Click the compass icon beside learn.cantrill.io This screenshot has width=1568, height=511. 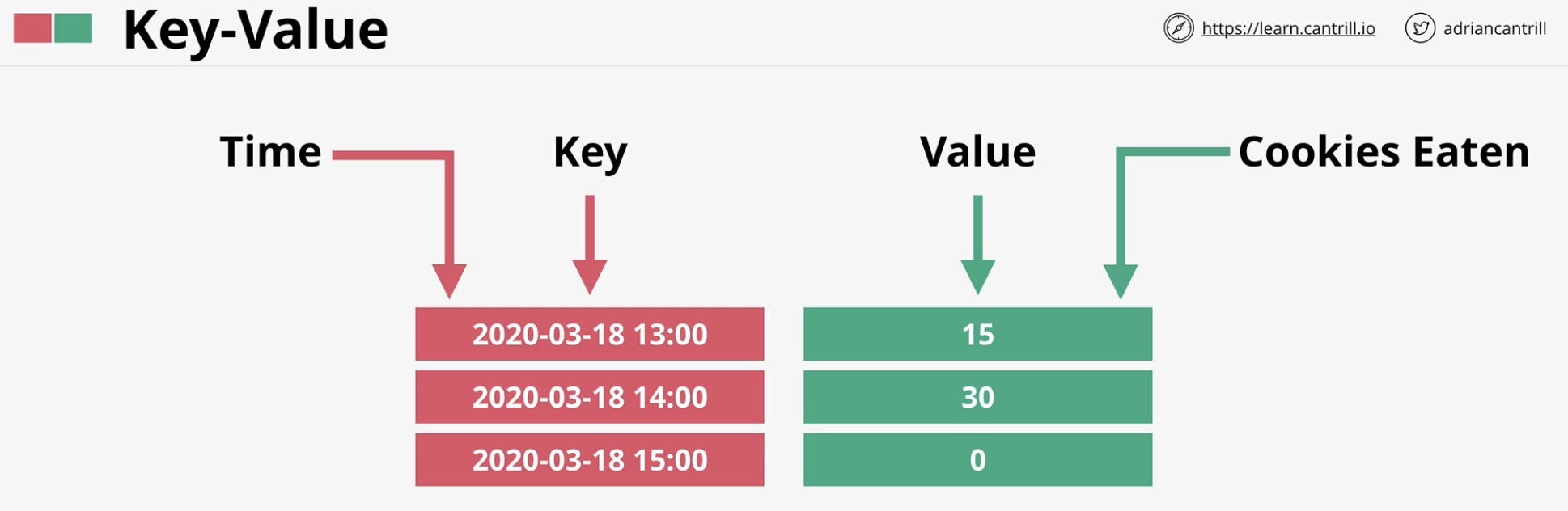[1178, 28]
